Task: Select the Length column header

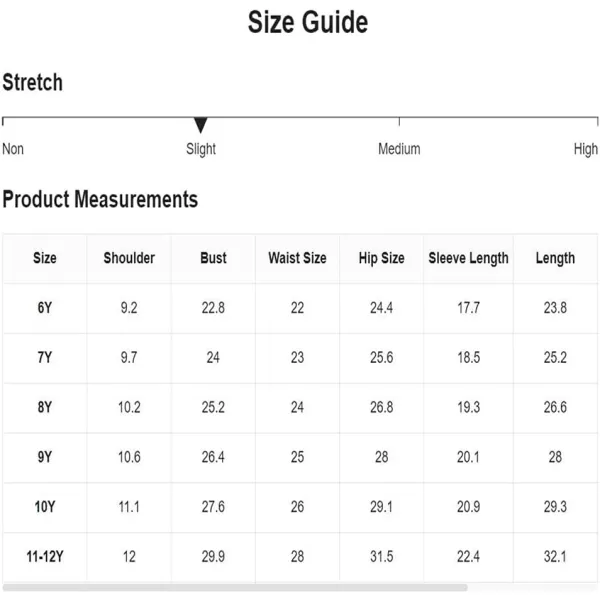Action: [x=555, y=258]
